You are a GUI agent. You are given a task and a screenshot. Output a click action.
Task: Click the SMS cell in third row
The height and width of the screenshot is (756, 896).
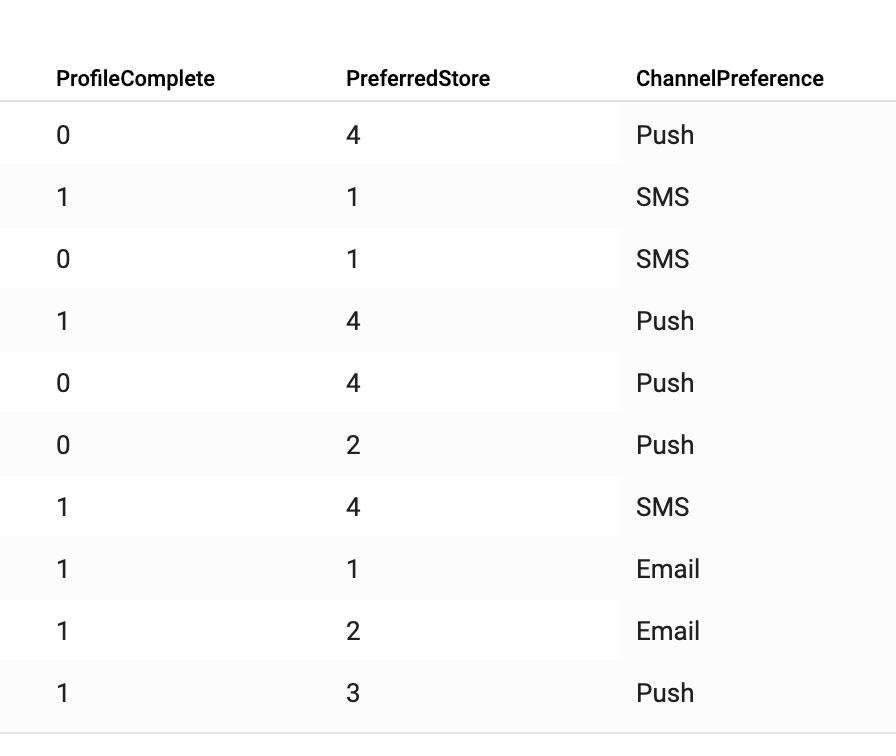[x=663, y=259]
